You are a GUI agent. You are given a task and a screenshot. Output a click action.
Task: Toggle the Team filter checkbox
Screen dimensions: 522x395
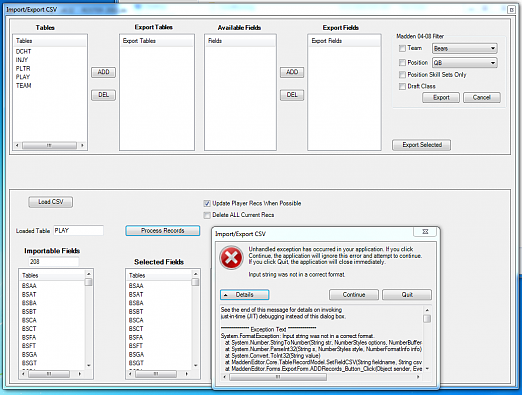[x=402, y=48]
